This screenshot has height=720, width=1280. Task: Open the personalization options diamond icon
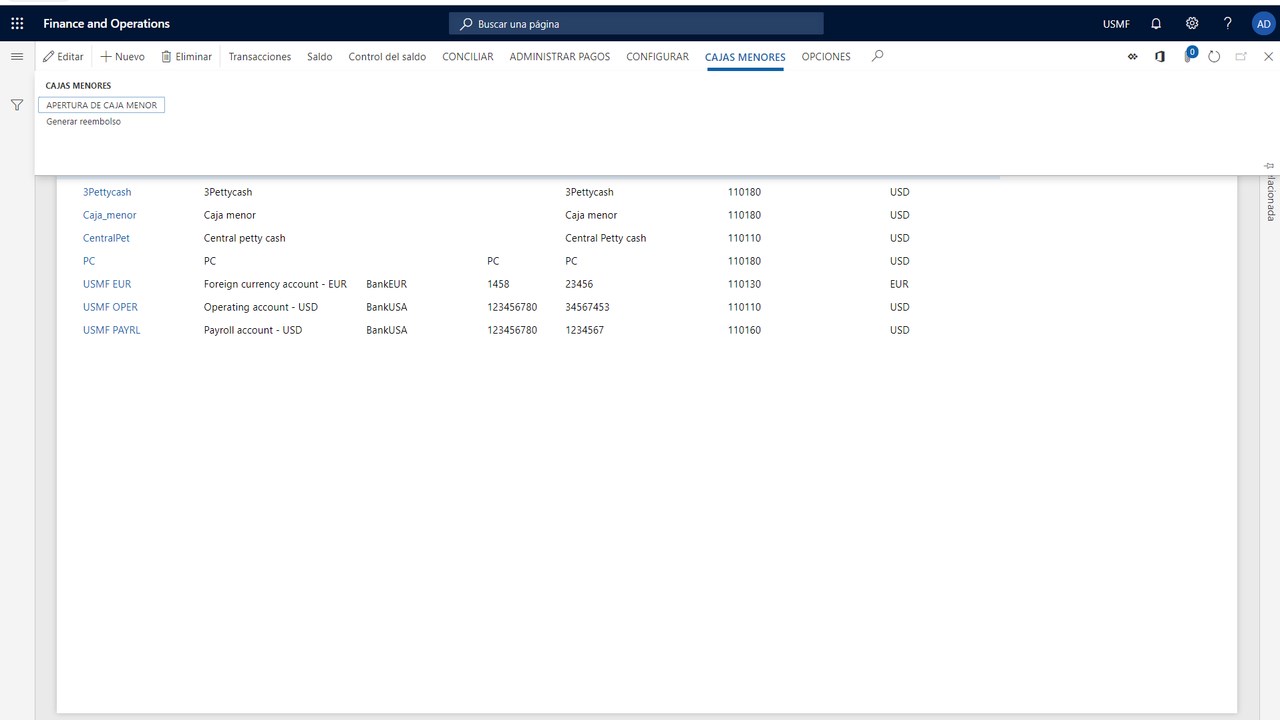pyautogui.click(x=1133, y=57)
